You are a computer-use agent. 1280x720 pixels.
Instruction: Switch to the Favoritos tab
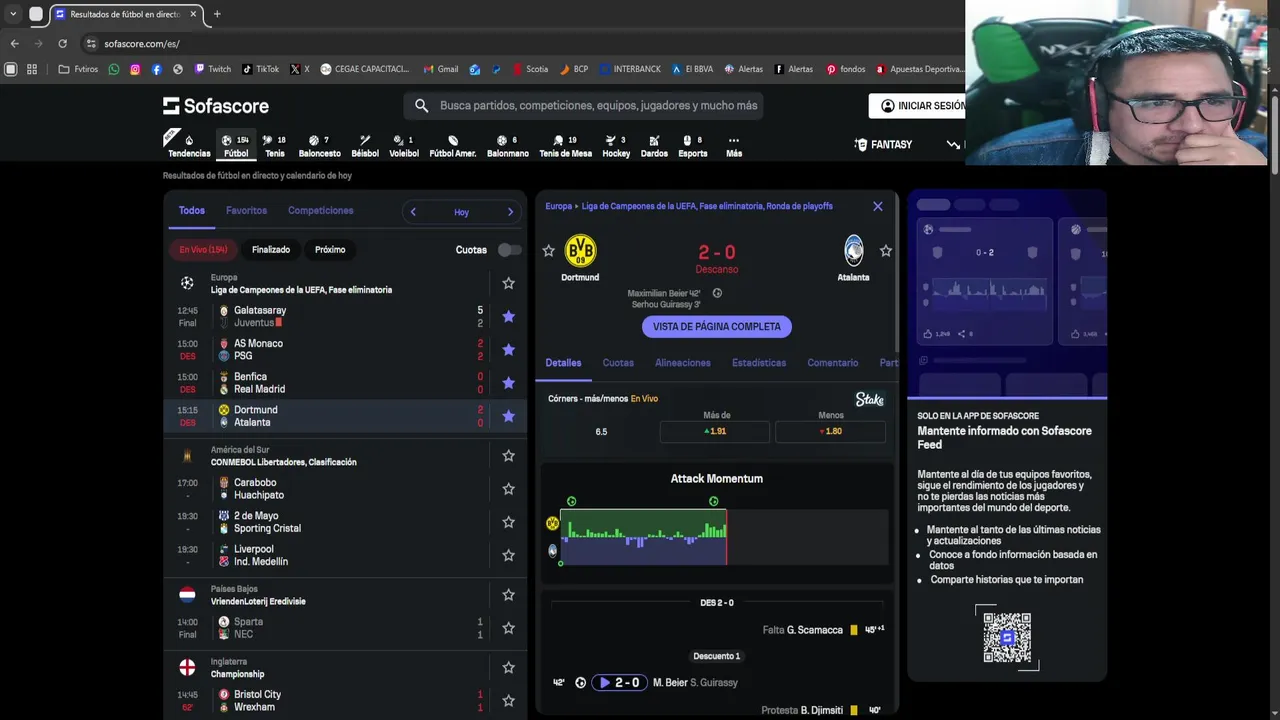246,211
